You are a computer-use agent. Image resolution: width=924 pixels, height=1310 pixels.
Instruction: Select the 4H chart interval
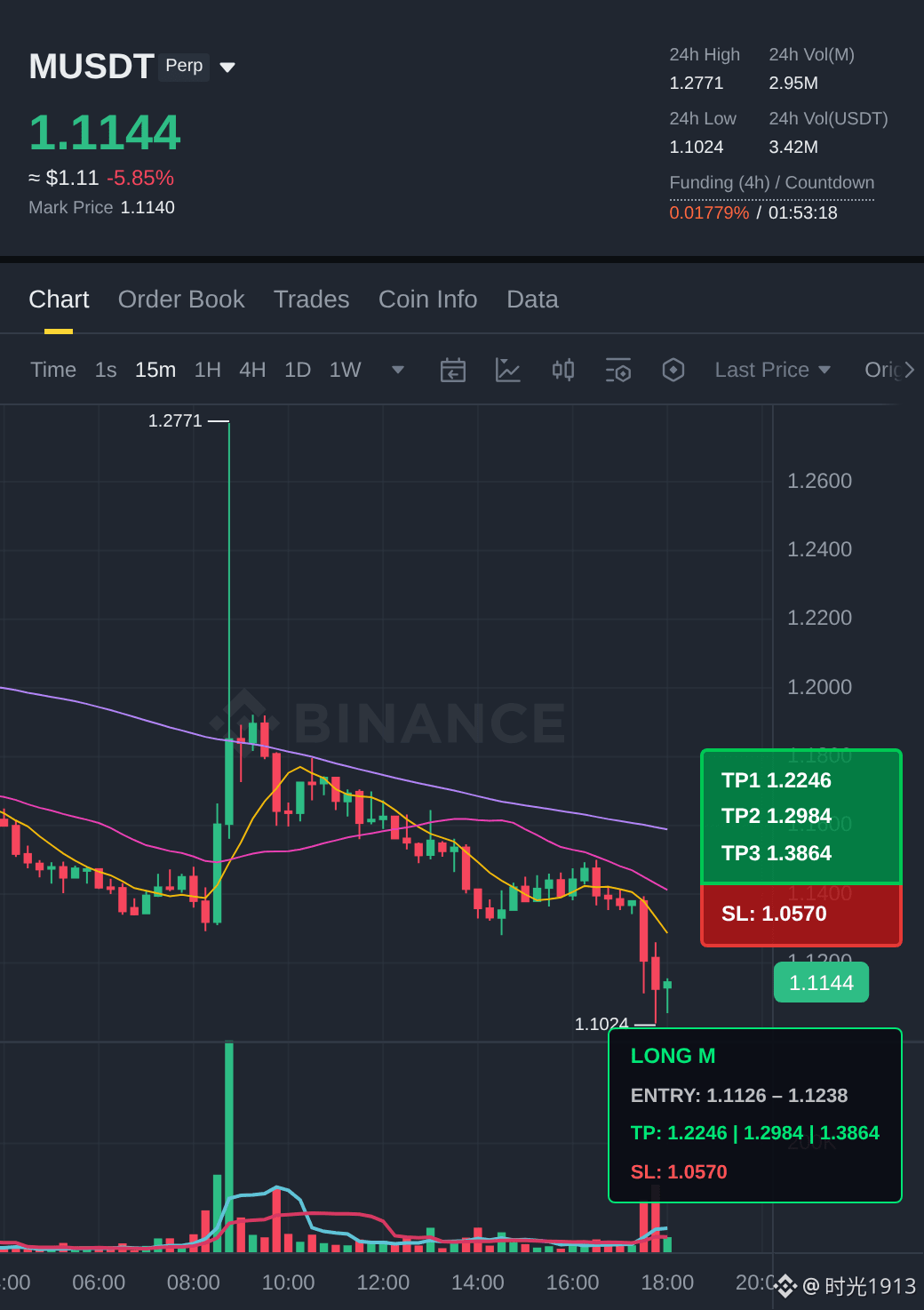252,370
